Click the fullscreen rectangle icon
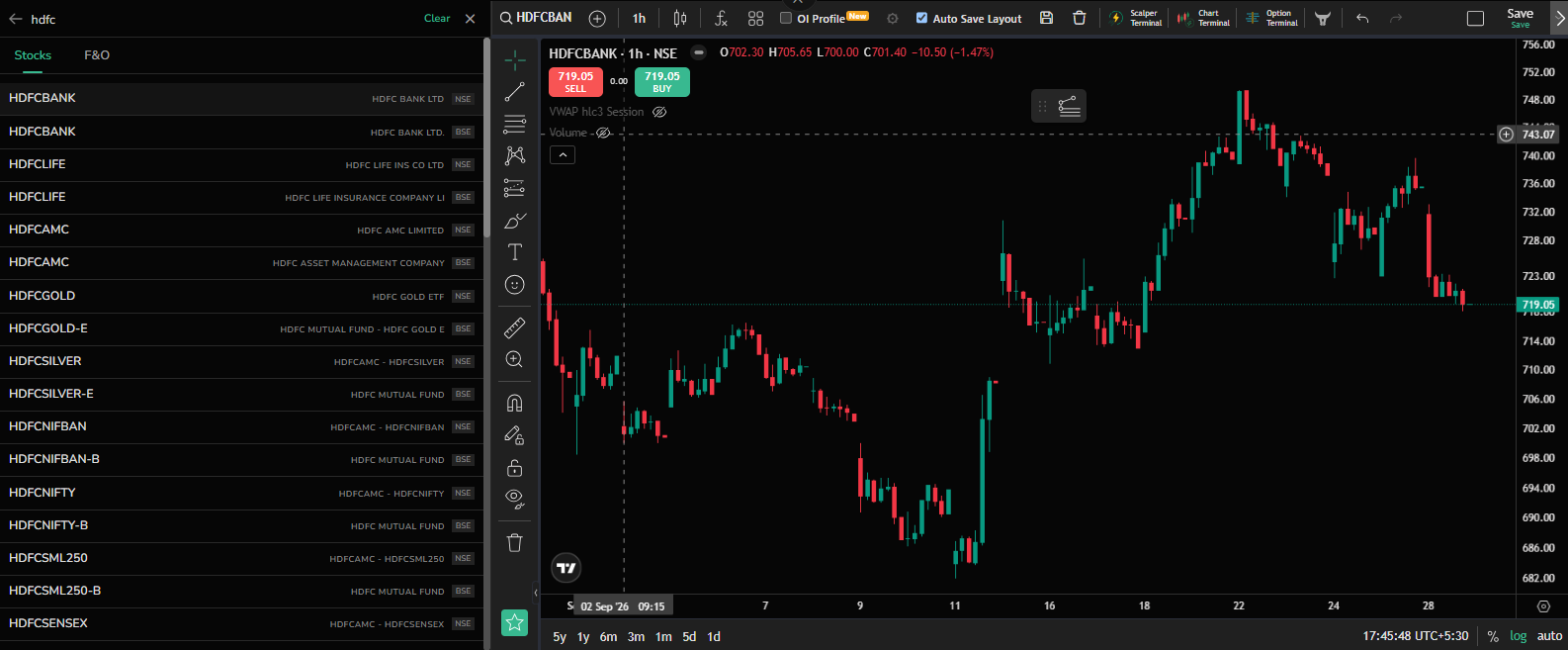Viewport: 1568px width, 650px height. (x=1475, y=18)
